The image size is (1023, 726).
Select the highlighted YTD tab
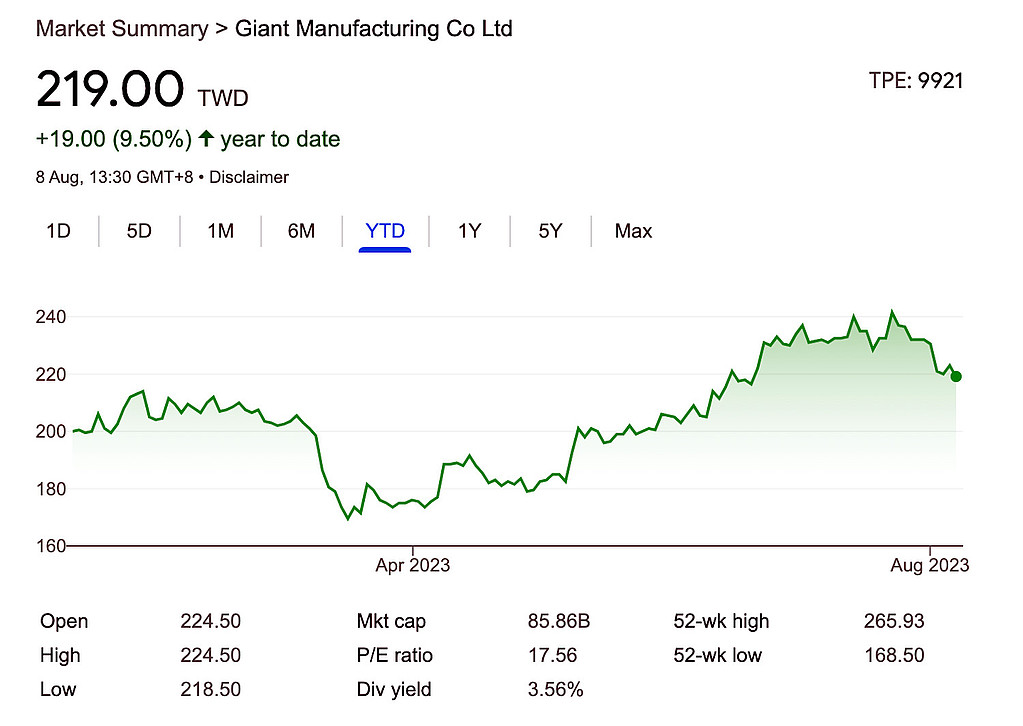[385, 231]
